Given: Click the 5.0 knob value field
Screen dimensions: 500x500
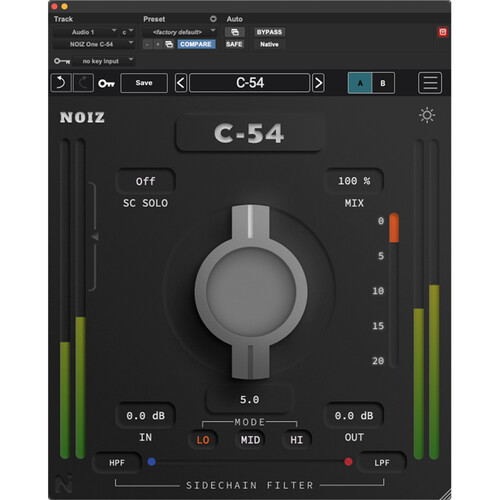Looking at the screenshot, I should pyautogui.click(x=250, y=399).
